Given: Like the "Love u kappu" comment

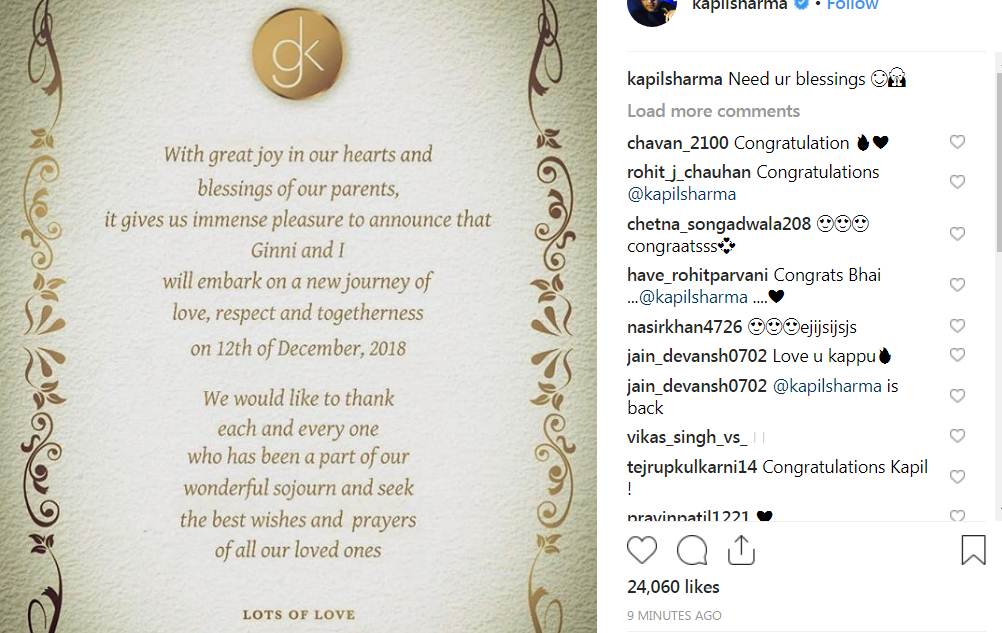Looking at the screenshot, I should tap(957, 355).
